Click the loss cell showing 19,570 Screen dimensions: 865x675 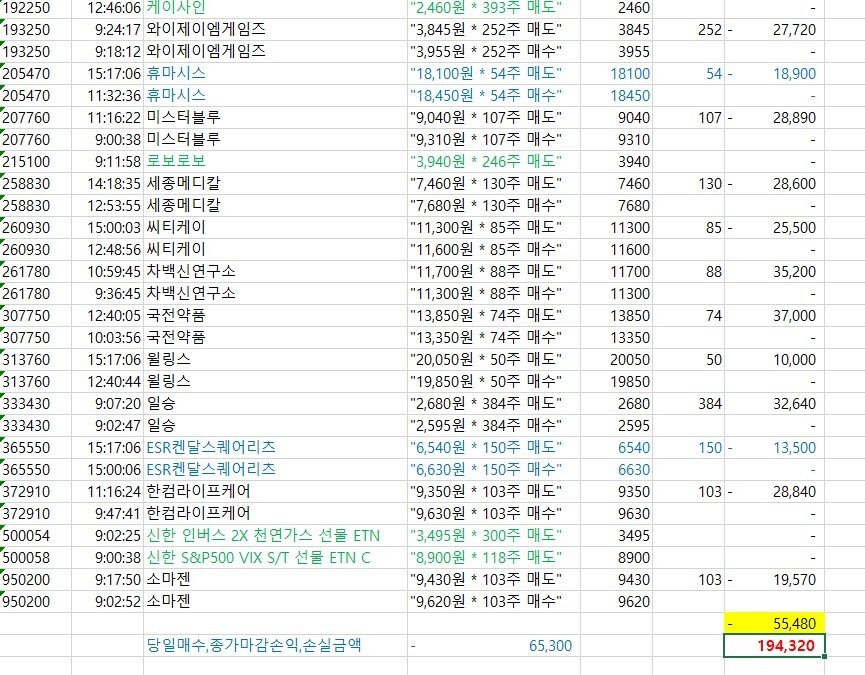(x=774, y=580)
